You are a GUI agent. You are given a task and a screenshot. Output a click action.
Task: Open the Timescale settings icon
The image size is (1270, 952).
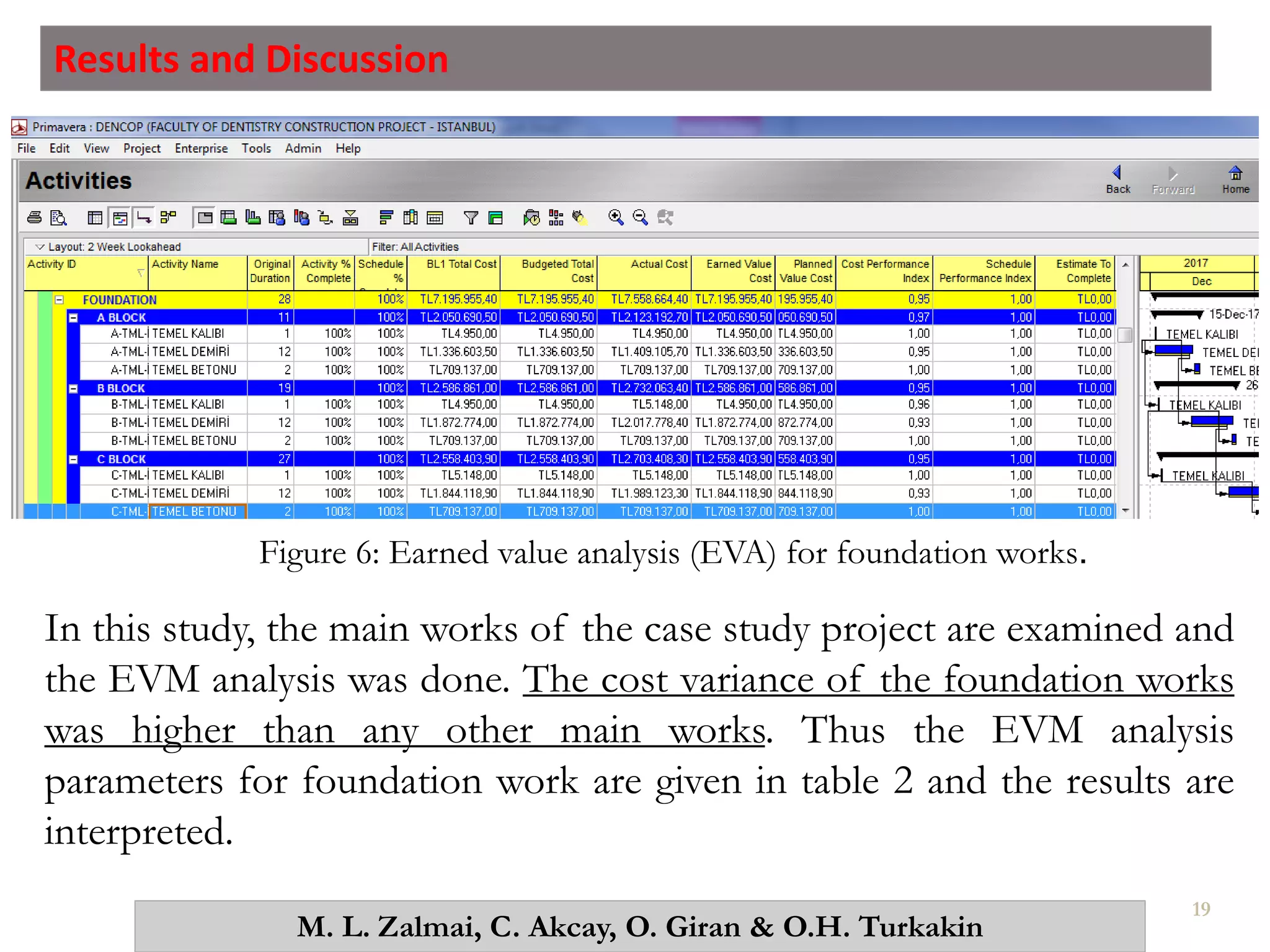pos(435,218)
